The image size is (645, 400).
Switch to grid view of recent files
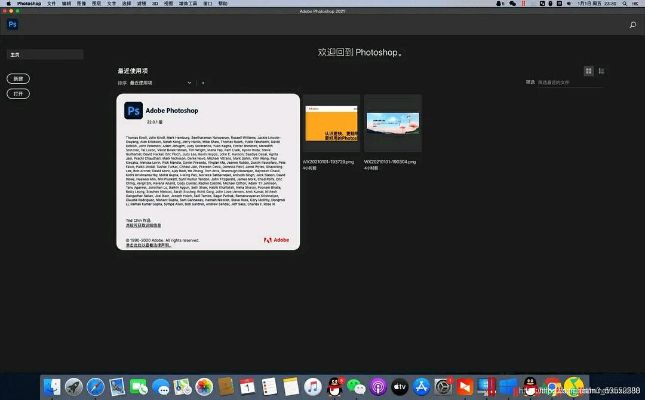click(588, 71)
